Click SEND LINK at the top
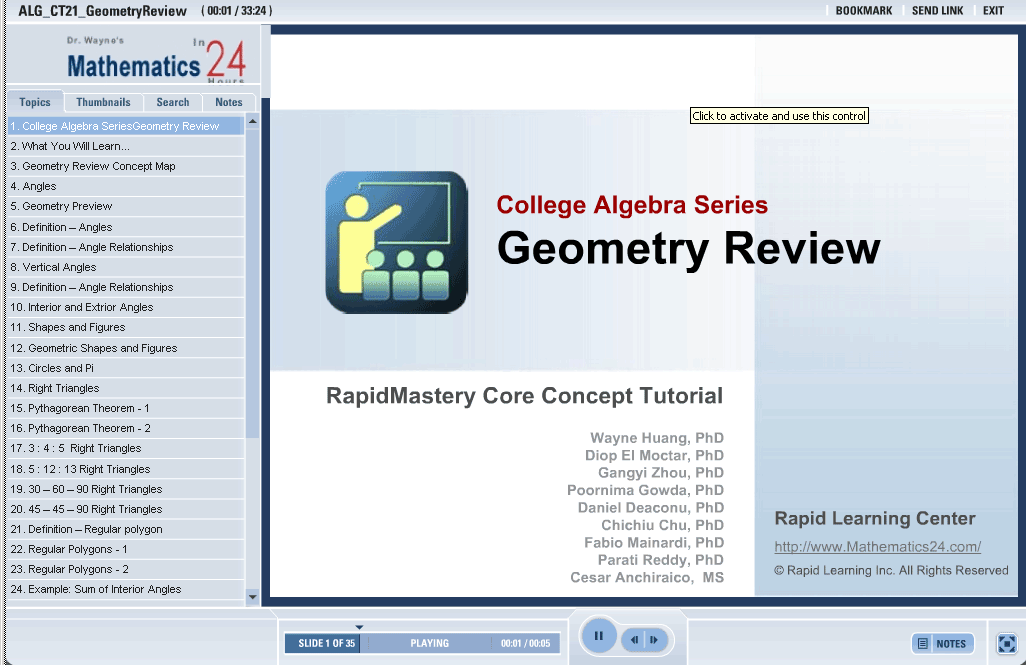Viewport: 1026px width, 665px height. pos(937,11)
